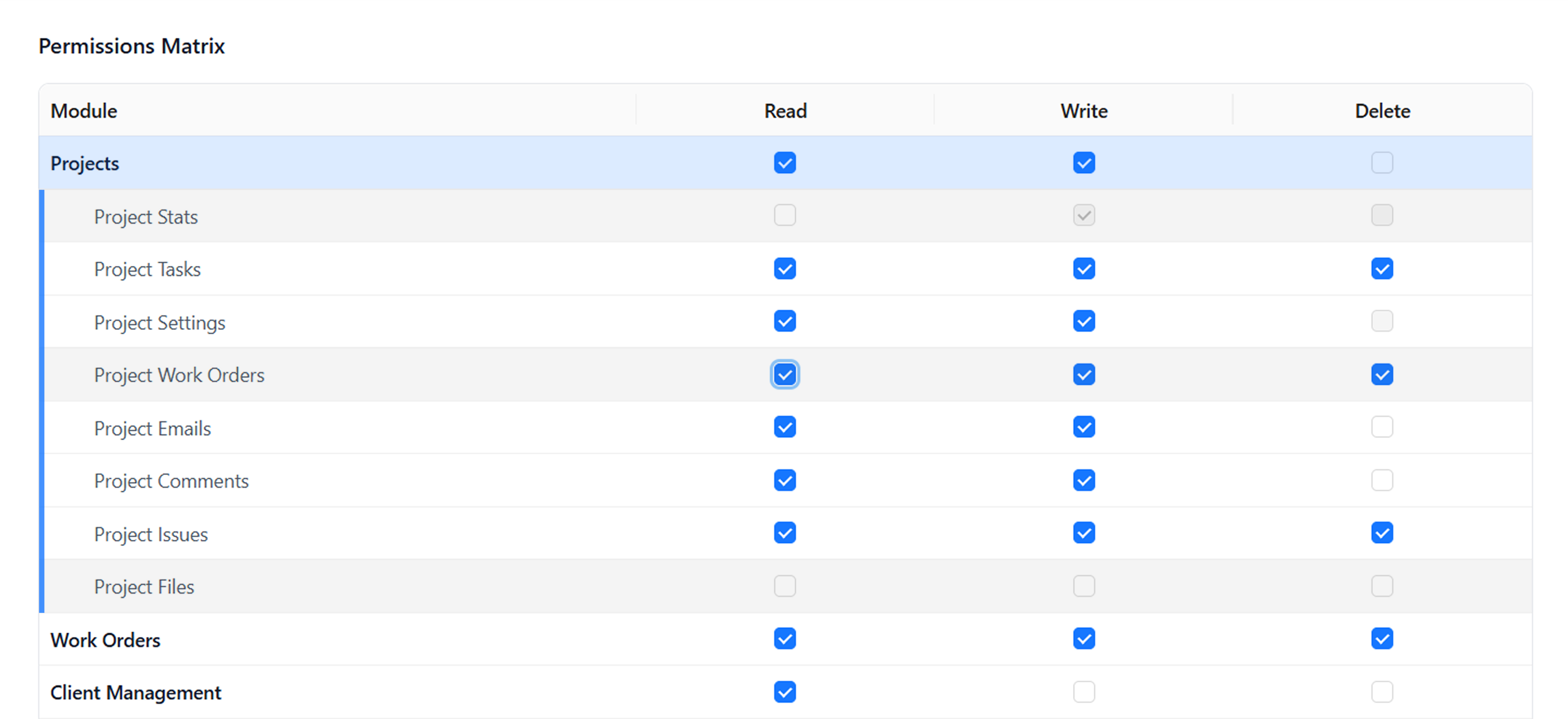Select the Project Comments row label
Image resolution: width=1568 pixels, height=719 pixels.
(x=171, y=481)
